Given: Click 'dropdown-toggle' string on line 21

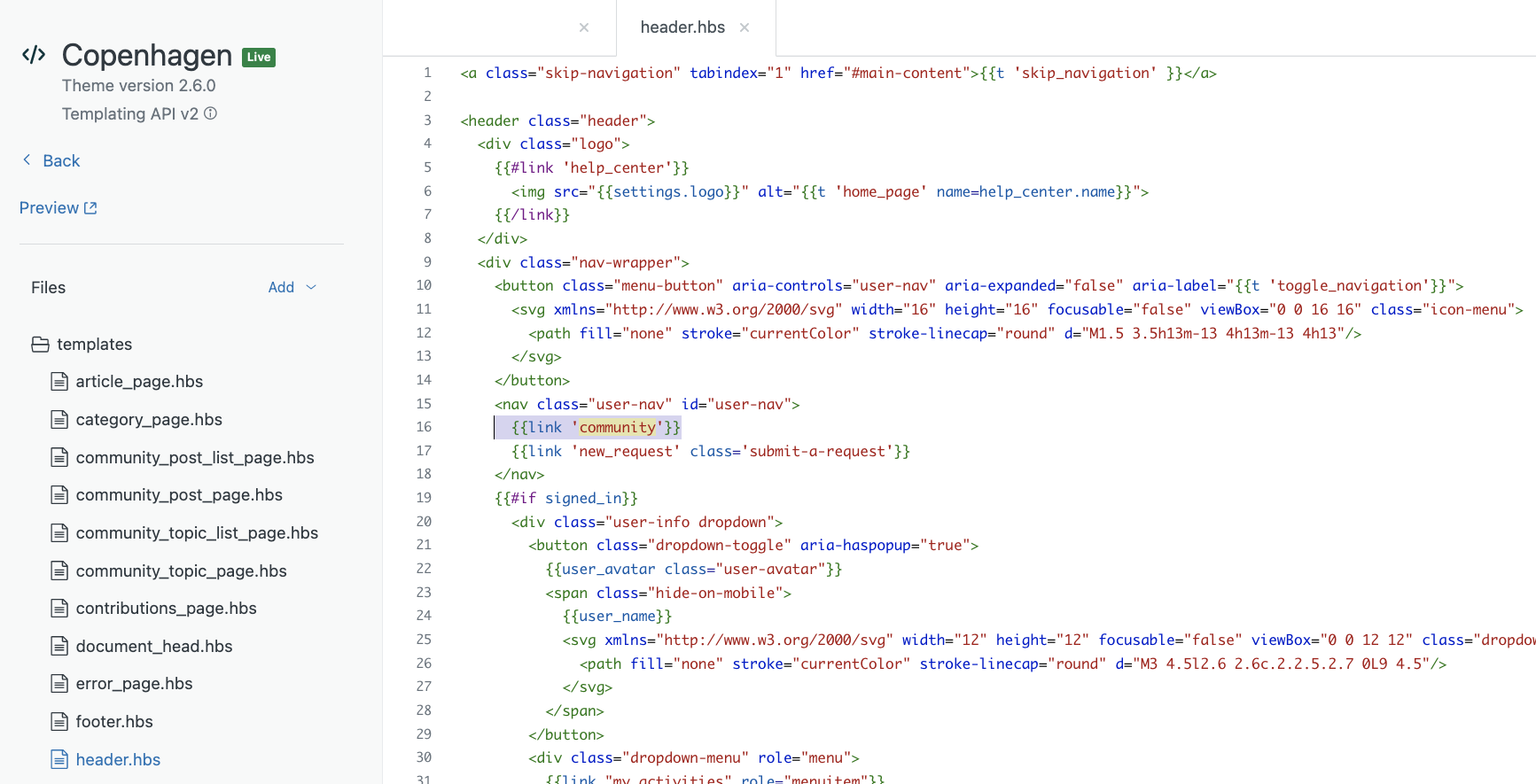Looking at the screenshot, I should 719,546.
